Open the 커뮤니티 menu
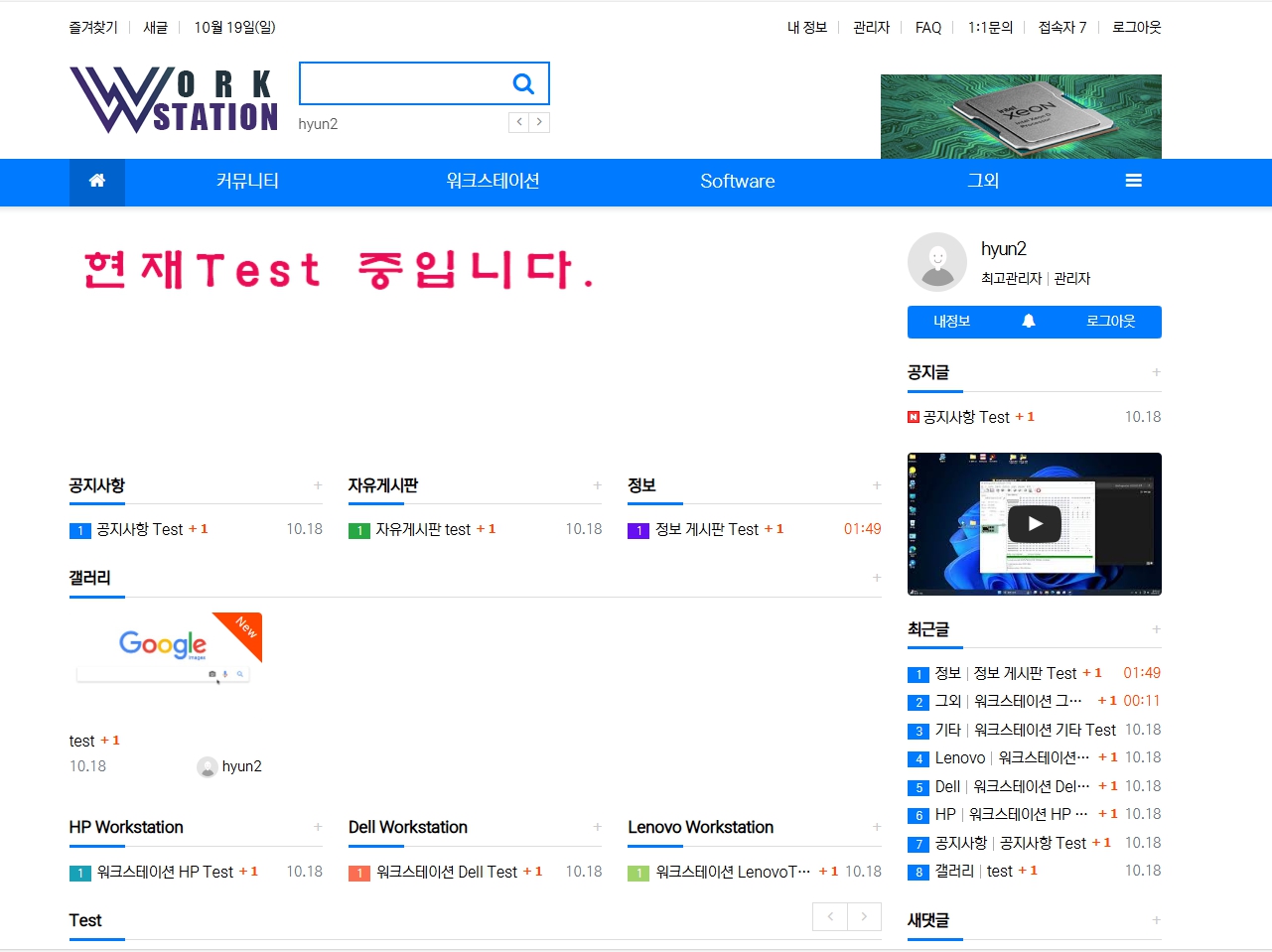The height and width of the screenshot is (952, 1272). [247, 181]
